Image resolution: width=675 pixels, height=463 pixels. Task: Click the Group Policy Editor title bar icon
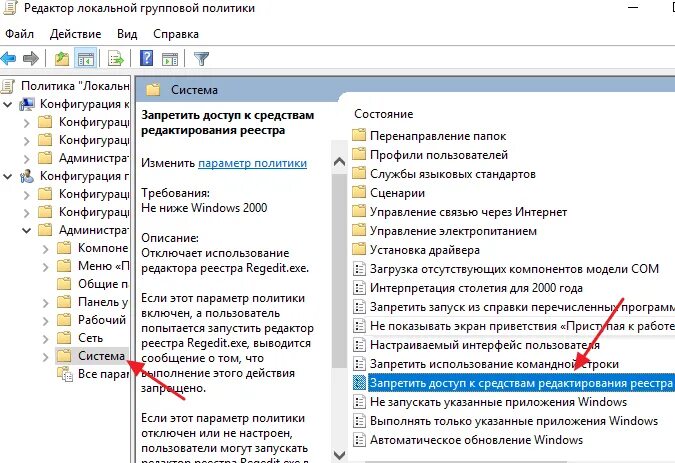pyautogui.click(x=9, y=8)
